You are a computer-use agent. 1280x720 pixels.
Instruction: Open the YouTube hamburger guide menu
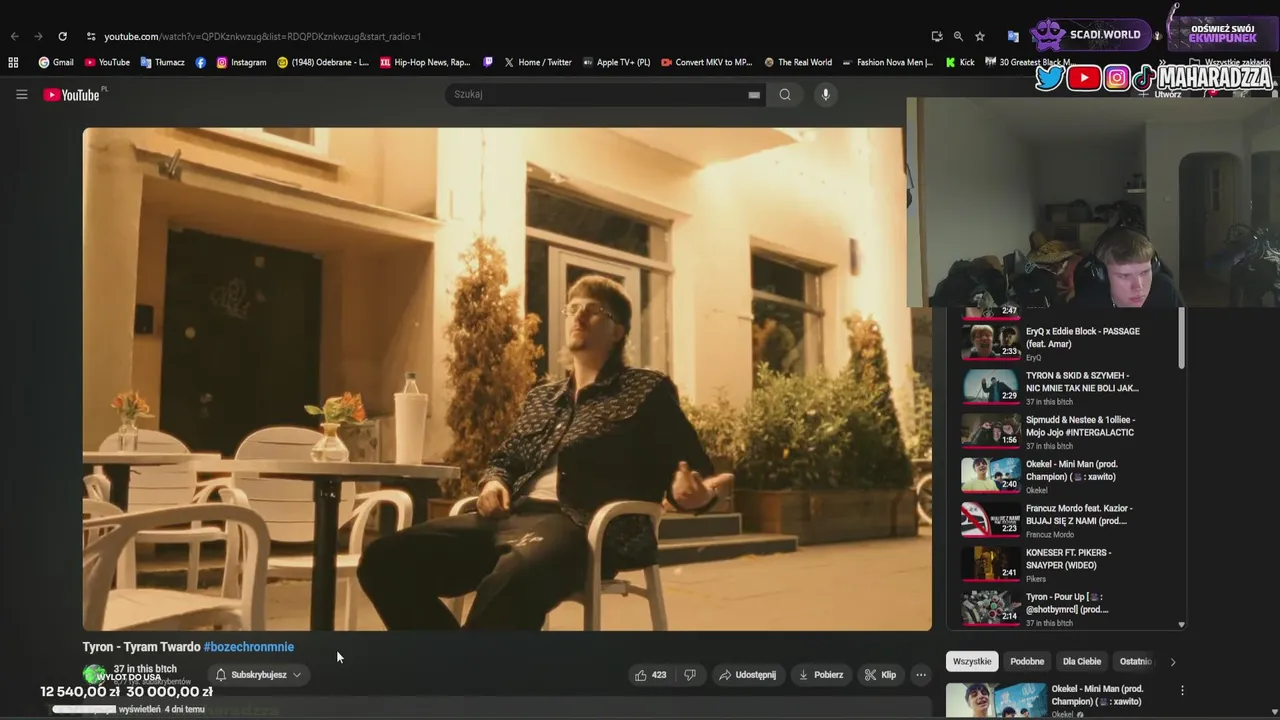coord(21,94)
